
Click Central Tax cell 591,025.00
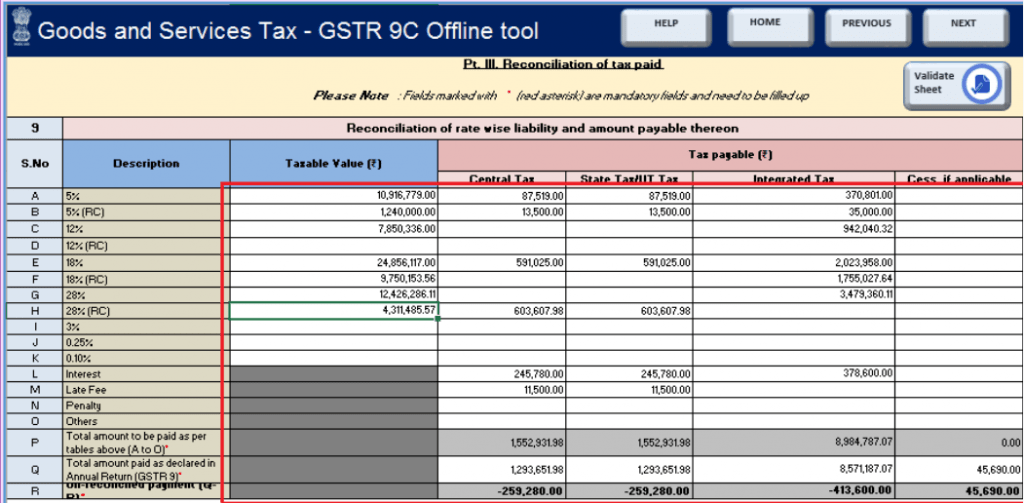coord(502,262)
